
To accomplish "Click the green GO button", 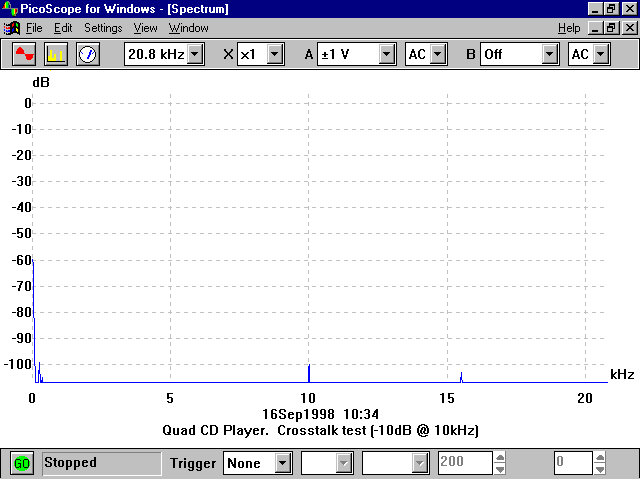I will [x=21, y=463].
